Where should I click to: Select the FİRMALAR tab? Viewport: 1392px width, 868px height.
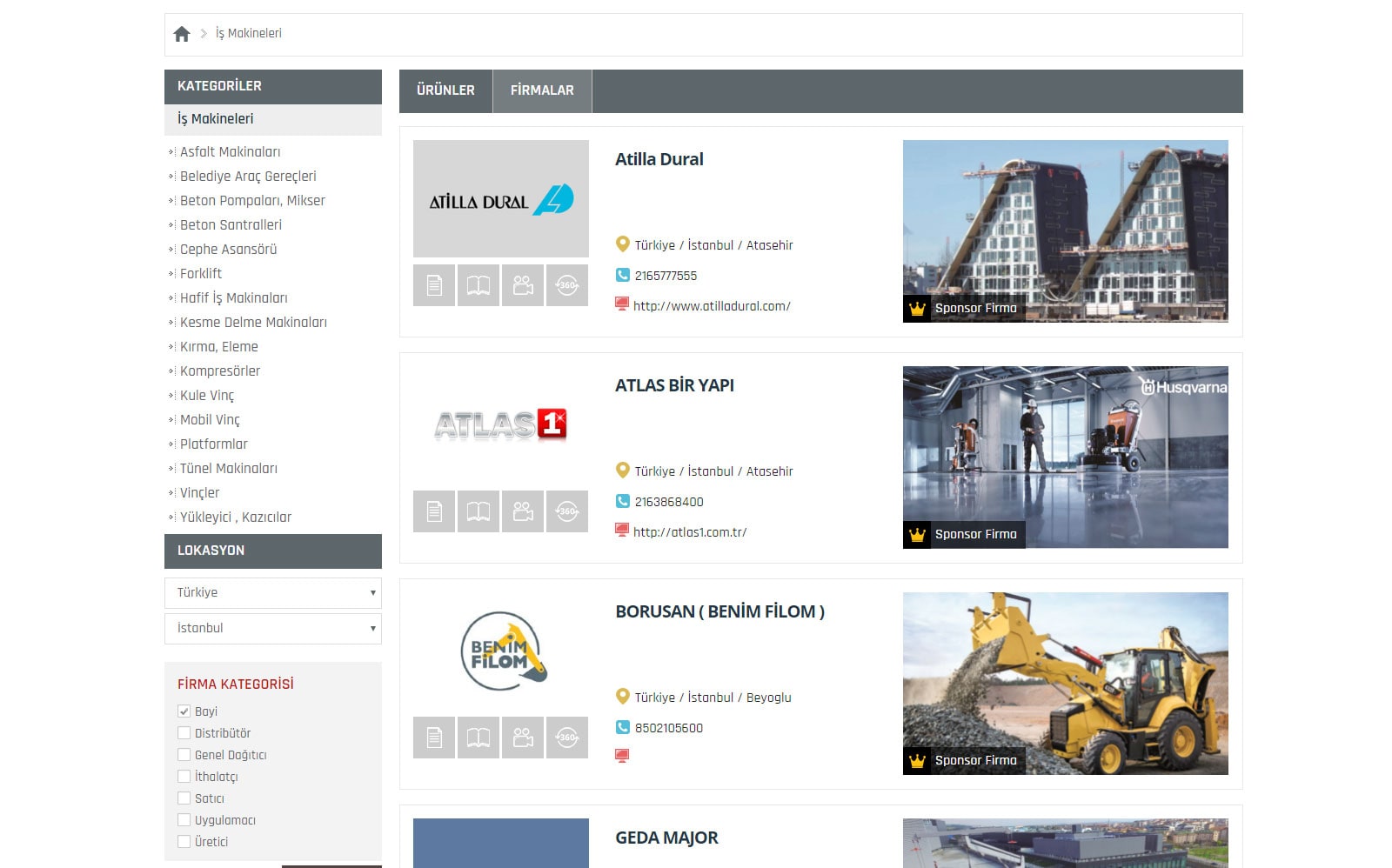pyautogui.click(x=542, y=90)
